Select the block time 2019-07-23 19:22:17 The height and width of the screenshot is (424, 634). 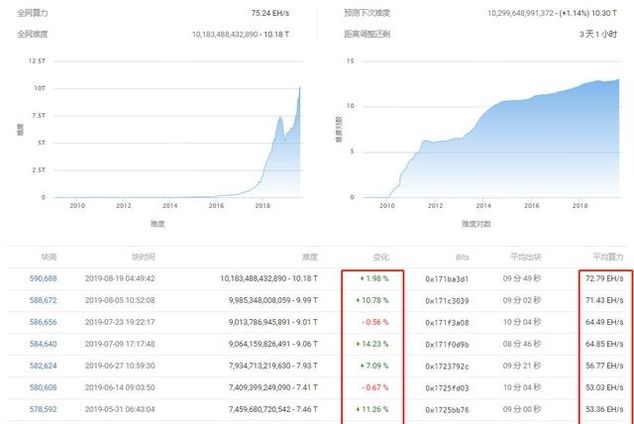[120, 322]
